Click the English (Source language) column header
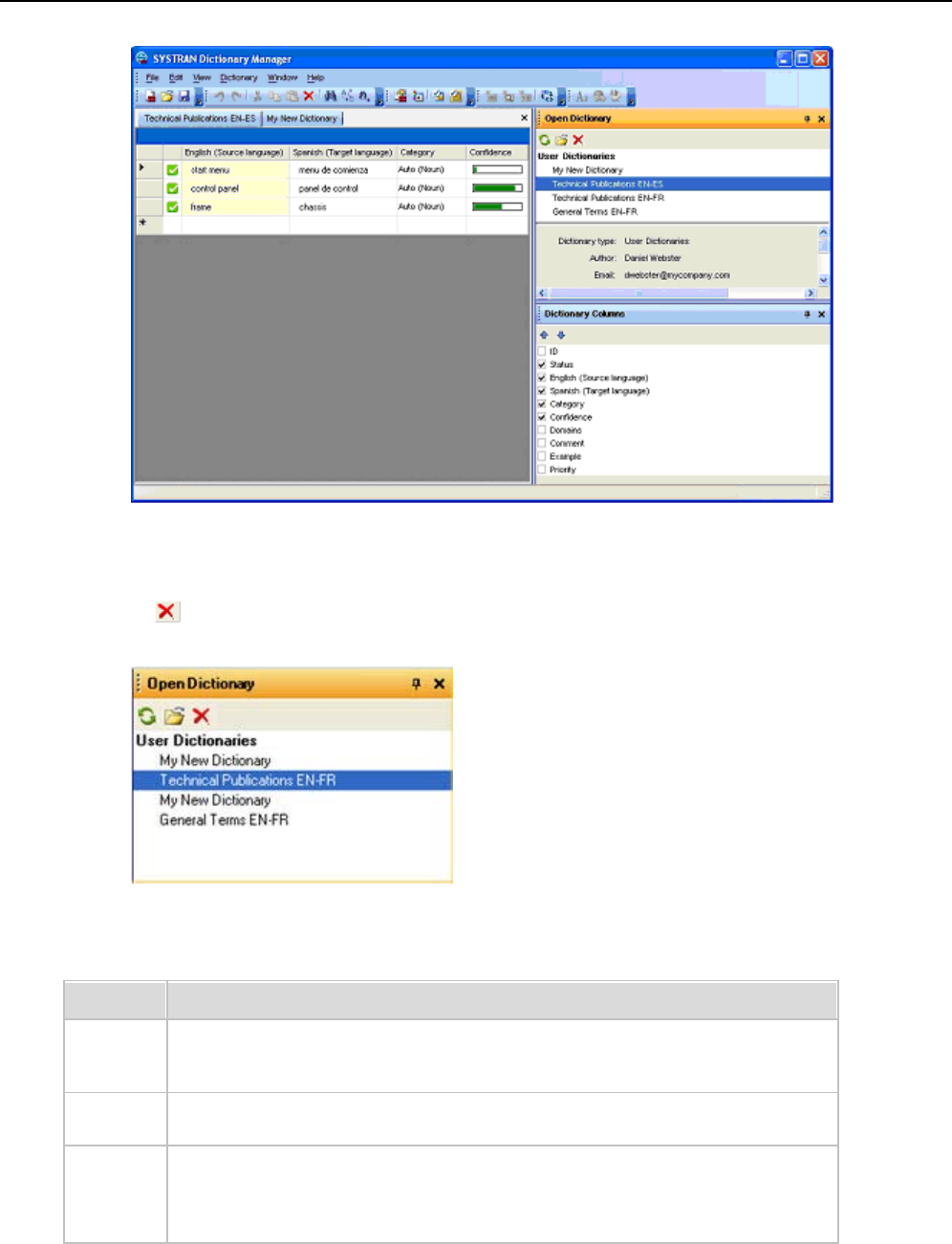This screenshot has width=952, height=1244. (235, 152)
